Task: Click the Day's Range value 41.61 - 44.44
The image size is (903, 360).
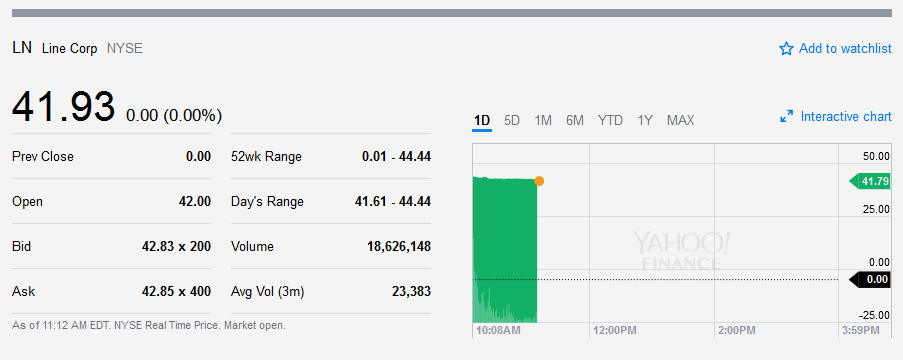Action: click(393, 202)
